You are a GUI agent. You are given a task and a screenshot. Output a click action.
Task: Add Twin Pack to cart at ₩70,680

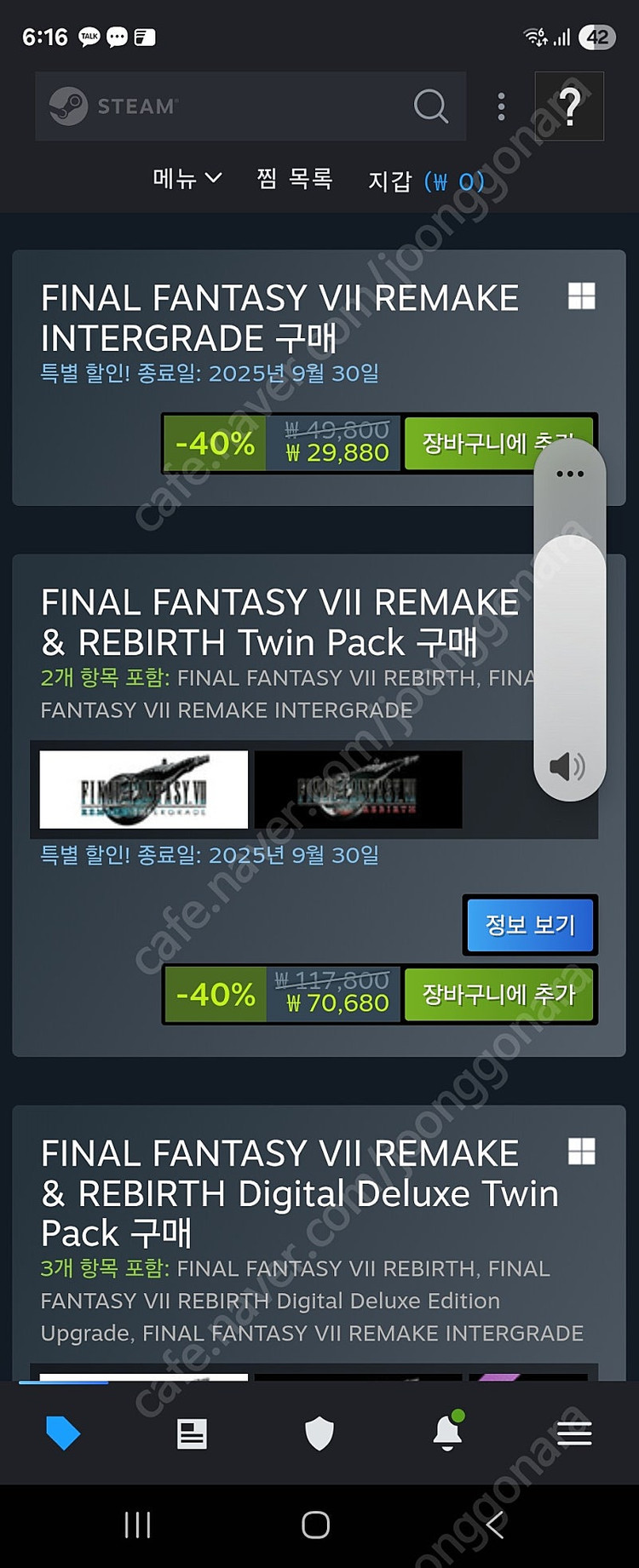(499, 994)
